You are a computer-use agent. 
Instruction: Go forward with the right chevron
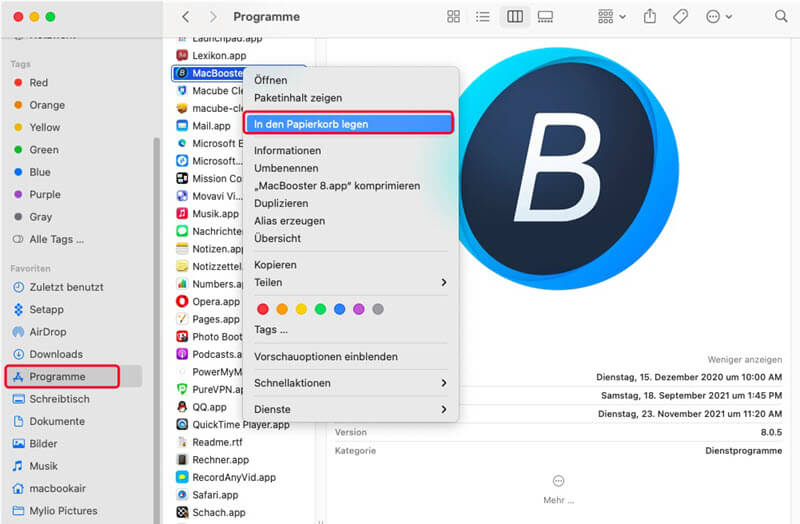tap(213, 17)
